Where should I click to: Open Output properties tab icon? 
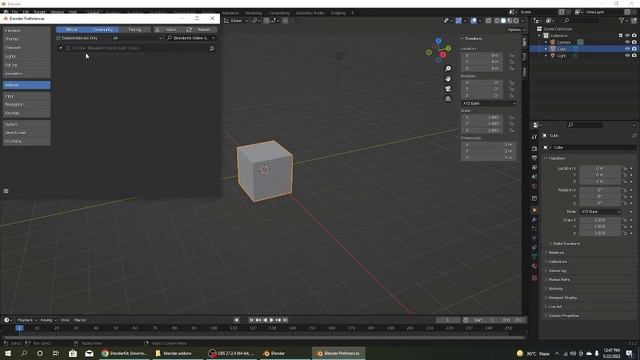[x=534, y=158]
